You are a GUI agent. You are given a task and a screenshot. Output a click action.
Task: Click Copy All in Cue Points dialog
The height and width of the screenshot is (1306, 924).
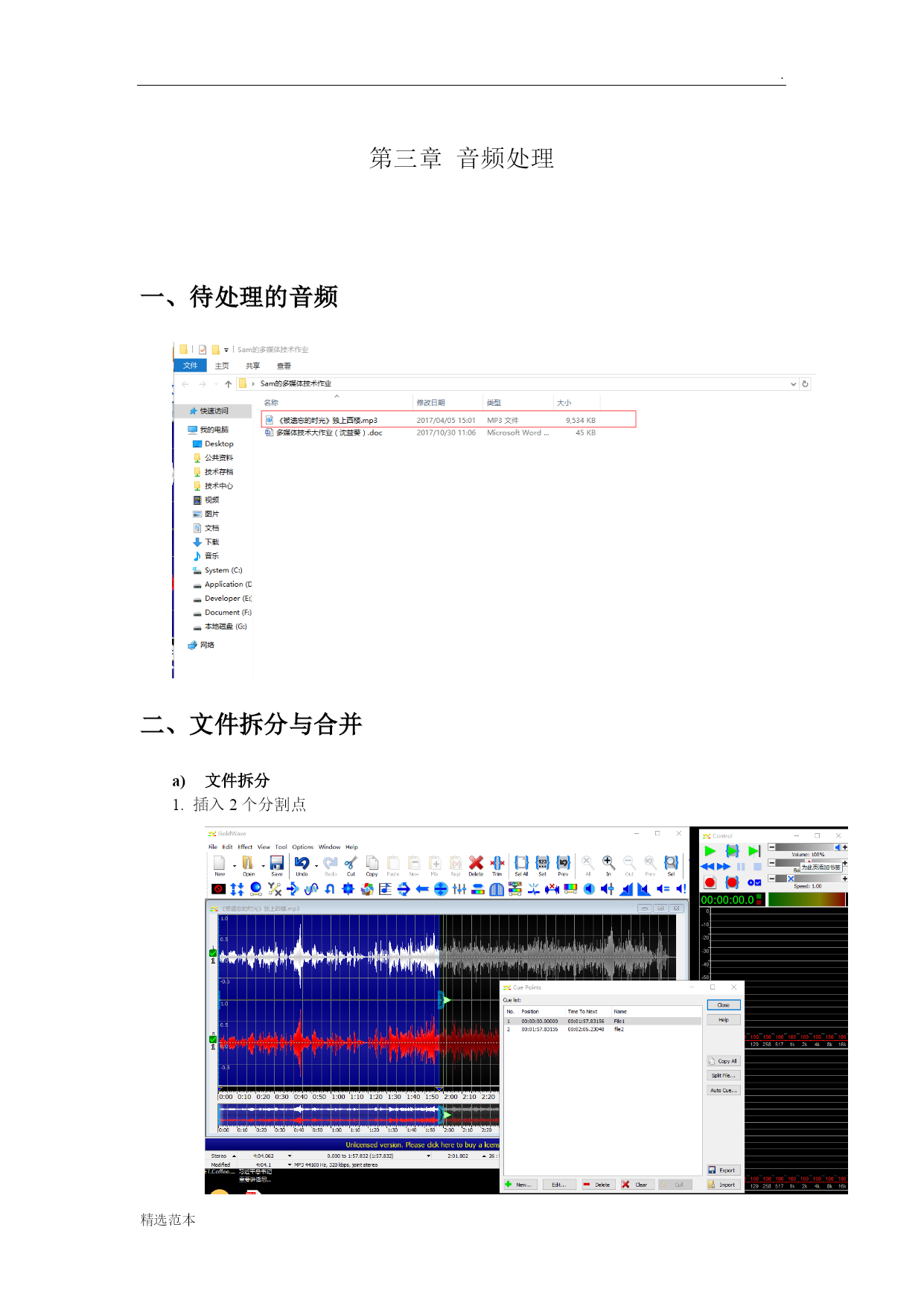click(x=723, y=1061)
